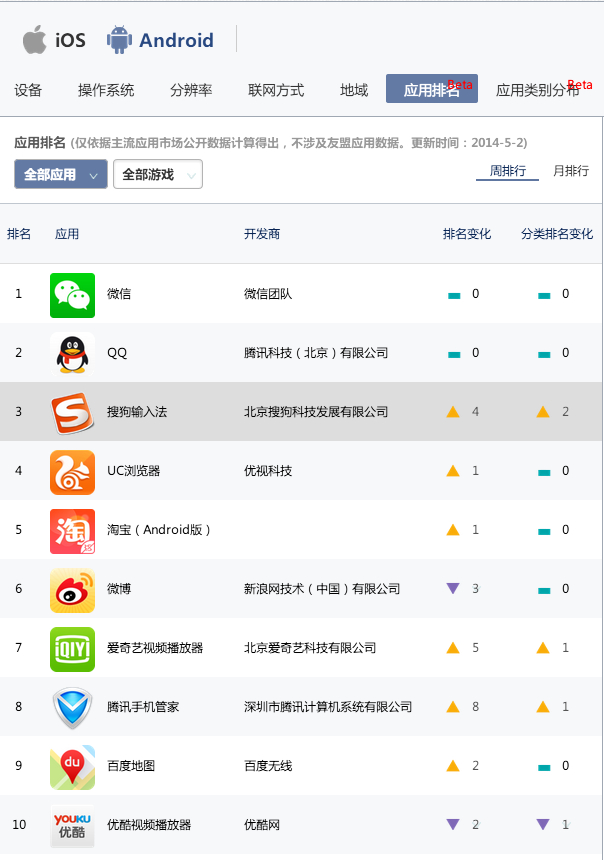The image size is (604, 860).
Task: Select the Android robot icon
Action: [119, 39]
